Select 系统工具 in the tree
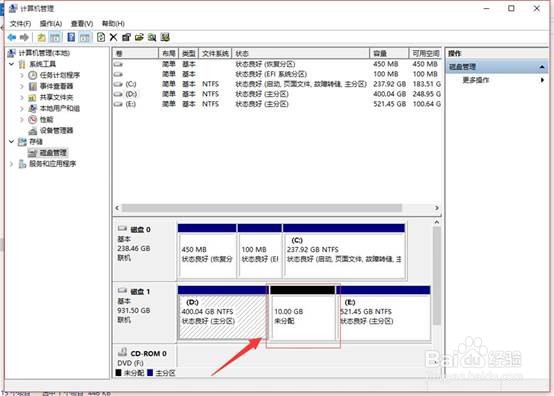Viewport: 554px width, 396px height. tap(42, 64)
